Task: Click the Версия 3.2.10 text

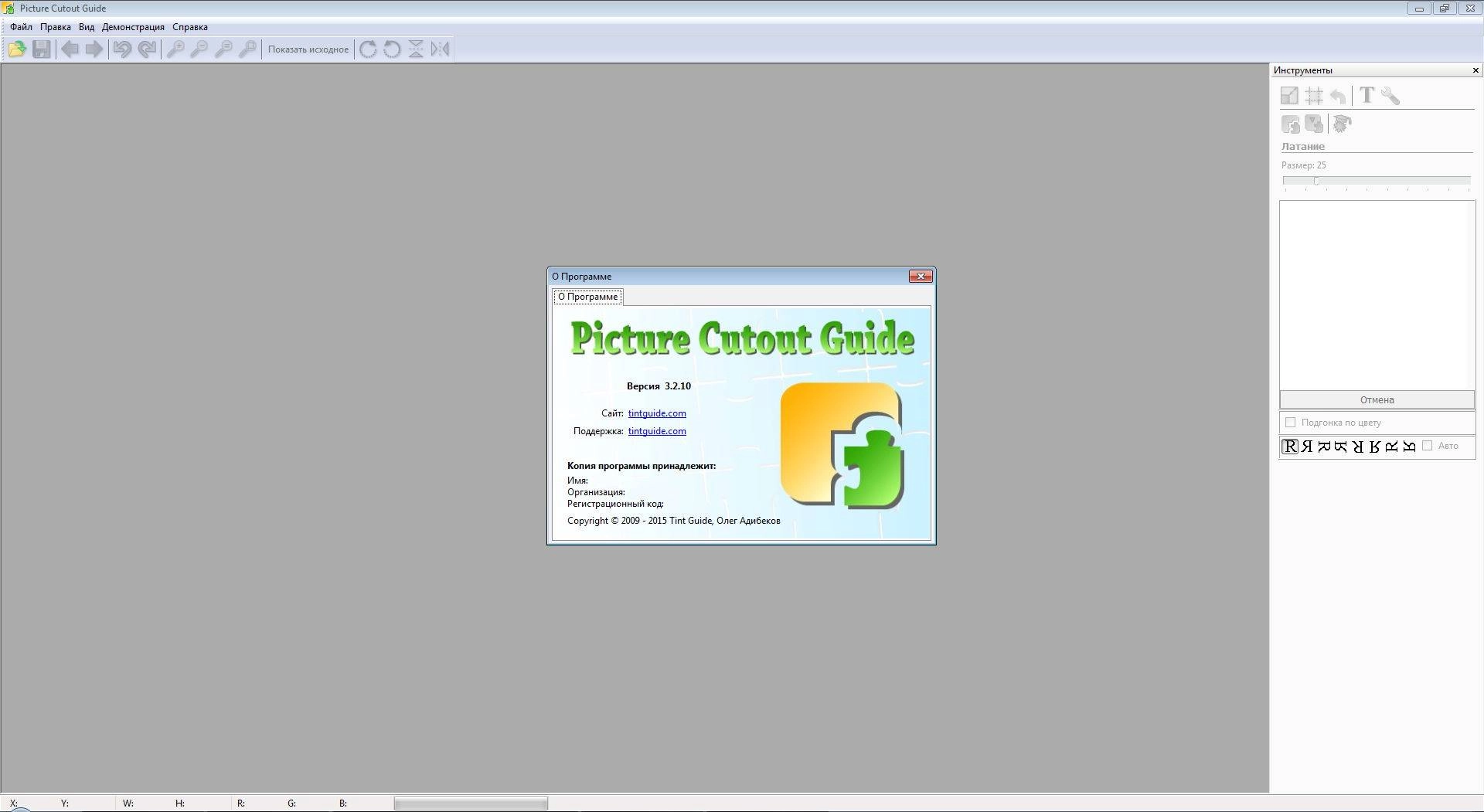Action: (659, 386)
